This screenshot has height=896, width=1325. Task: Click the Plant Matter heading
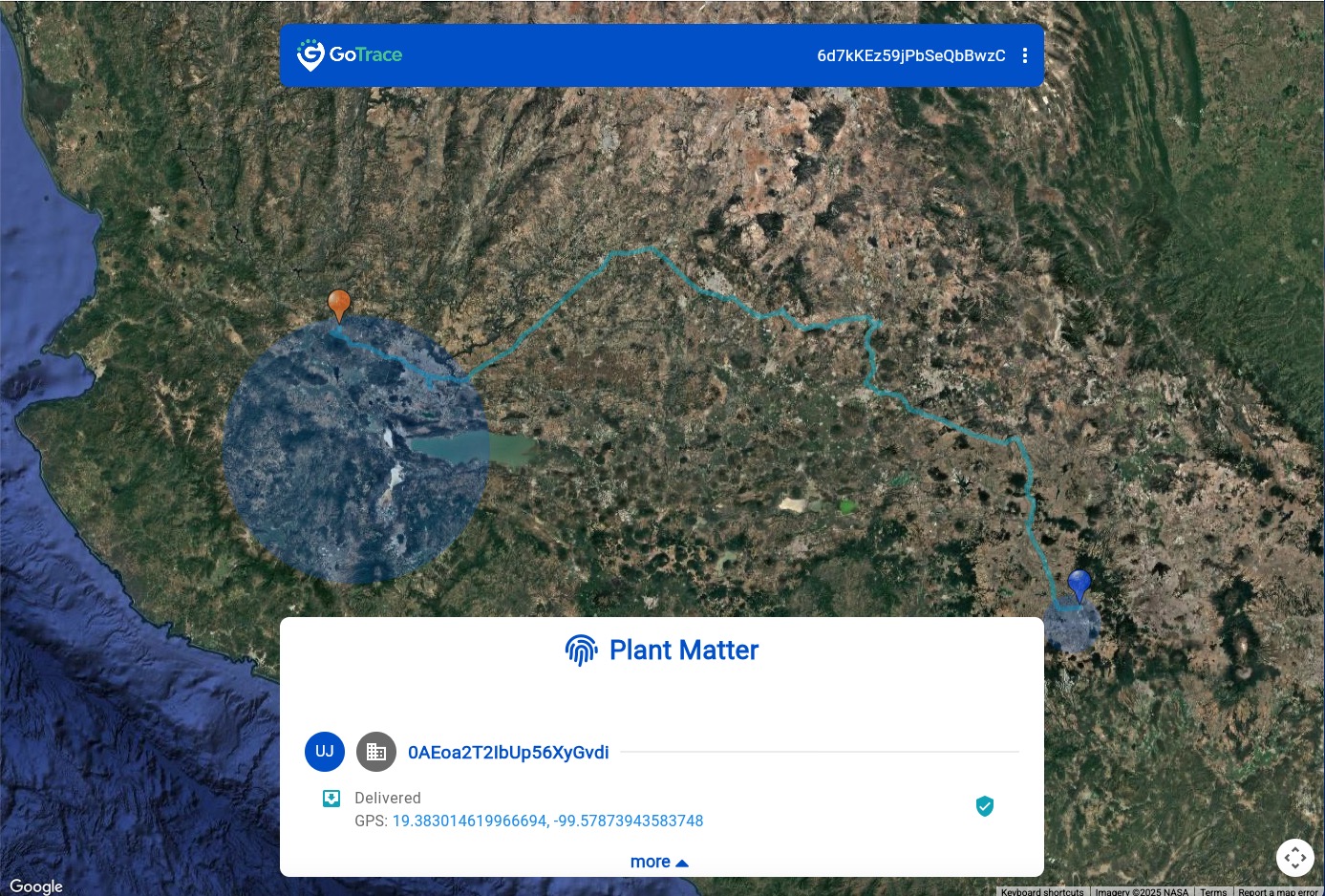click(684, 651)
